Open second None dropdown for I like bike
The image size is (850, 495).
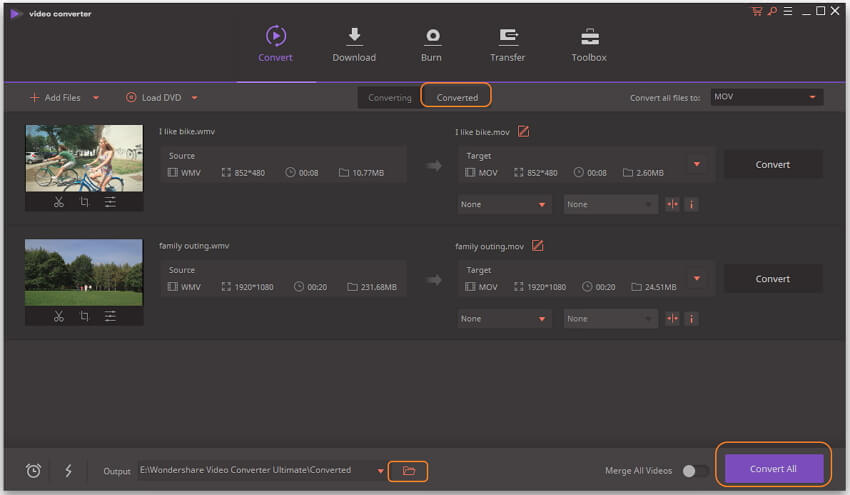tap(610, 204)
